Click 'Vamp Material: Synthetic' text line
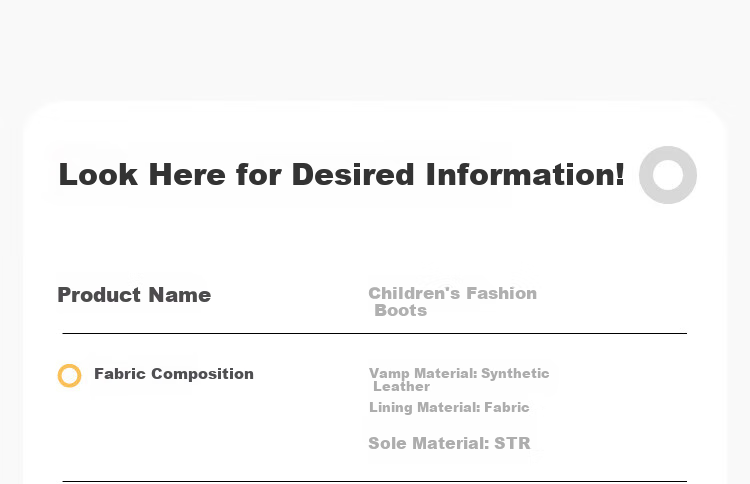Screen dimensions: 750x484 pyautogui.click(x=459, y=373)
